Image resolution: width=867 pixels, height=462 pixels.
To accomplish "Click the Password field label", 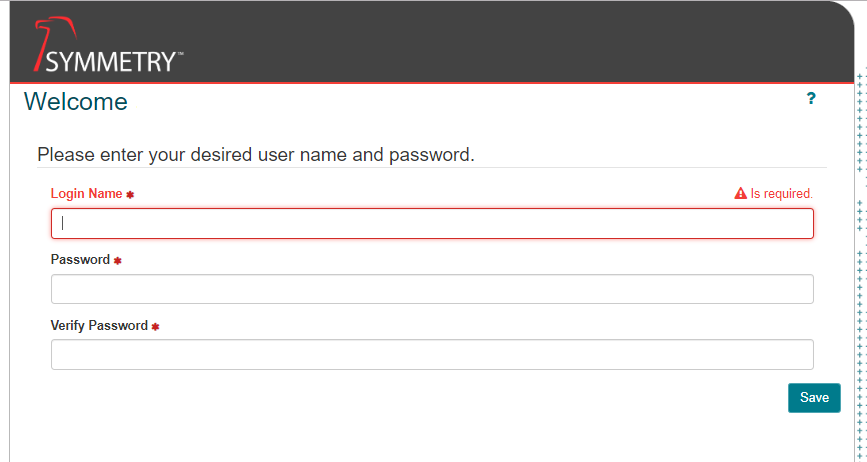I will (80, 259).
